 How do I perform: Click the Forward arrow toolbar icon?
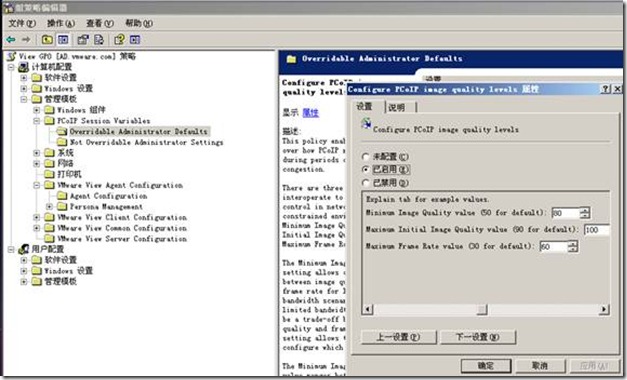click(x=26, y=40)
